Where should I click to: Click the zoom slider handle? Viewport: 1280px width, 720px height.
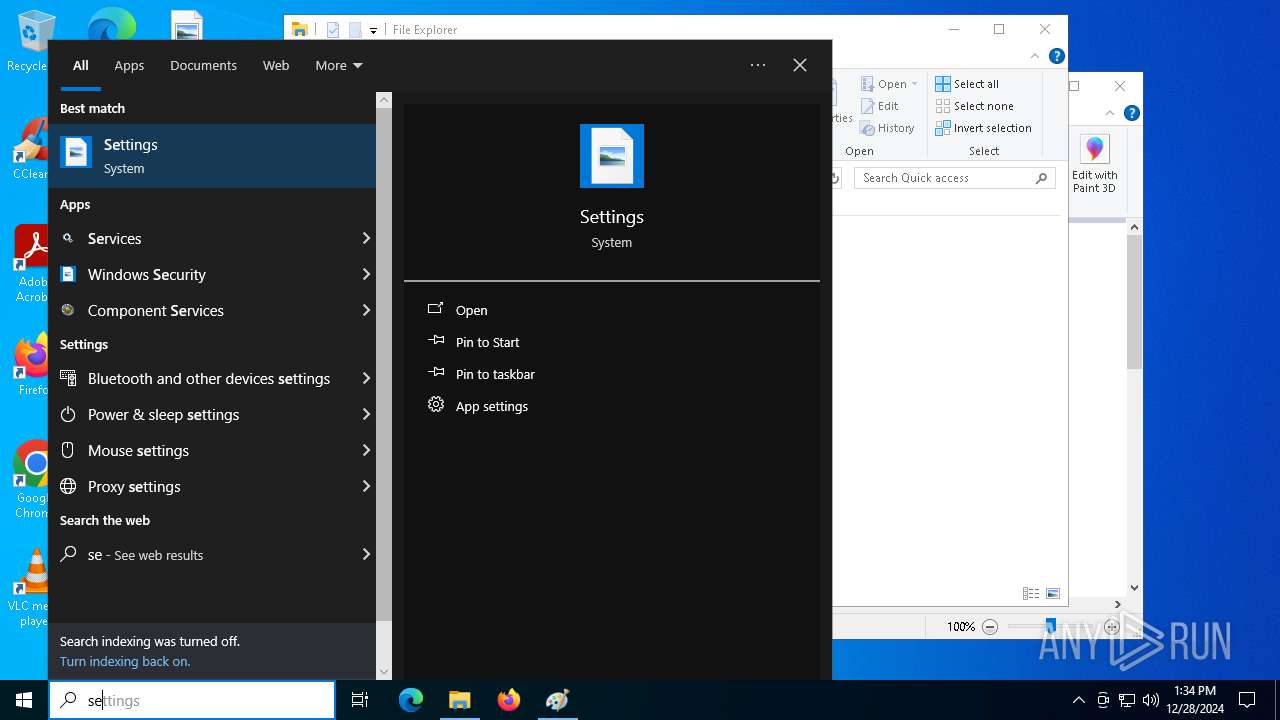click(1050, 627)
